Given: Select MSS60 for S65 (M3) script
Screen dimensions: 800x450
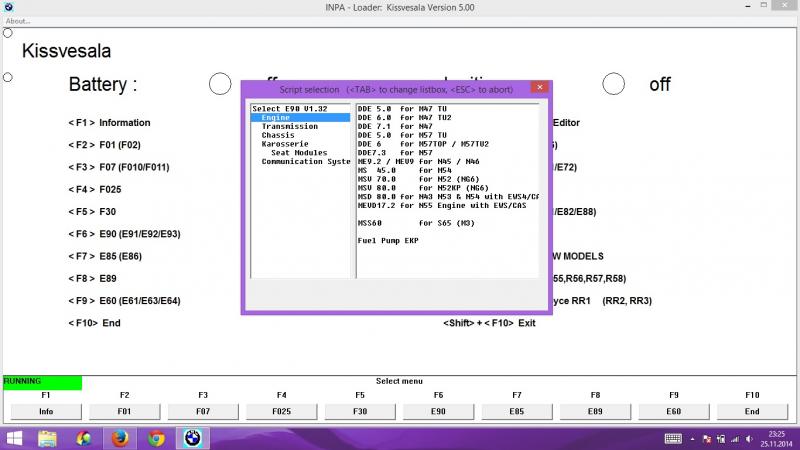Looking at the screenshot, I should pyautogui.click(x=412, y=224).
